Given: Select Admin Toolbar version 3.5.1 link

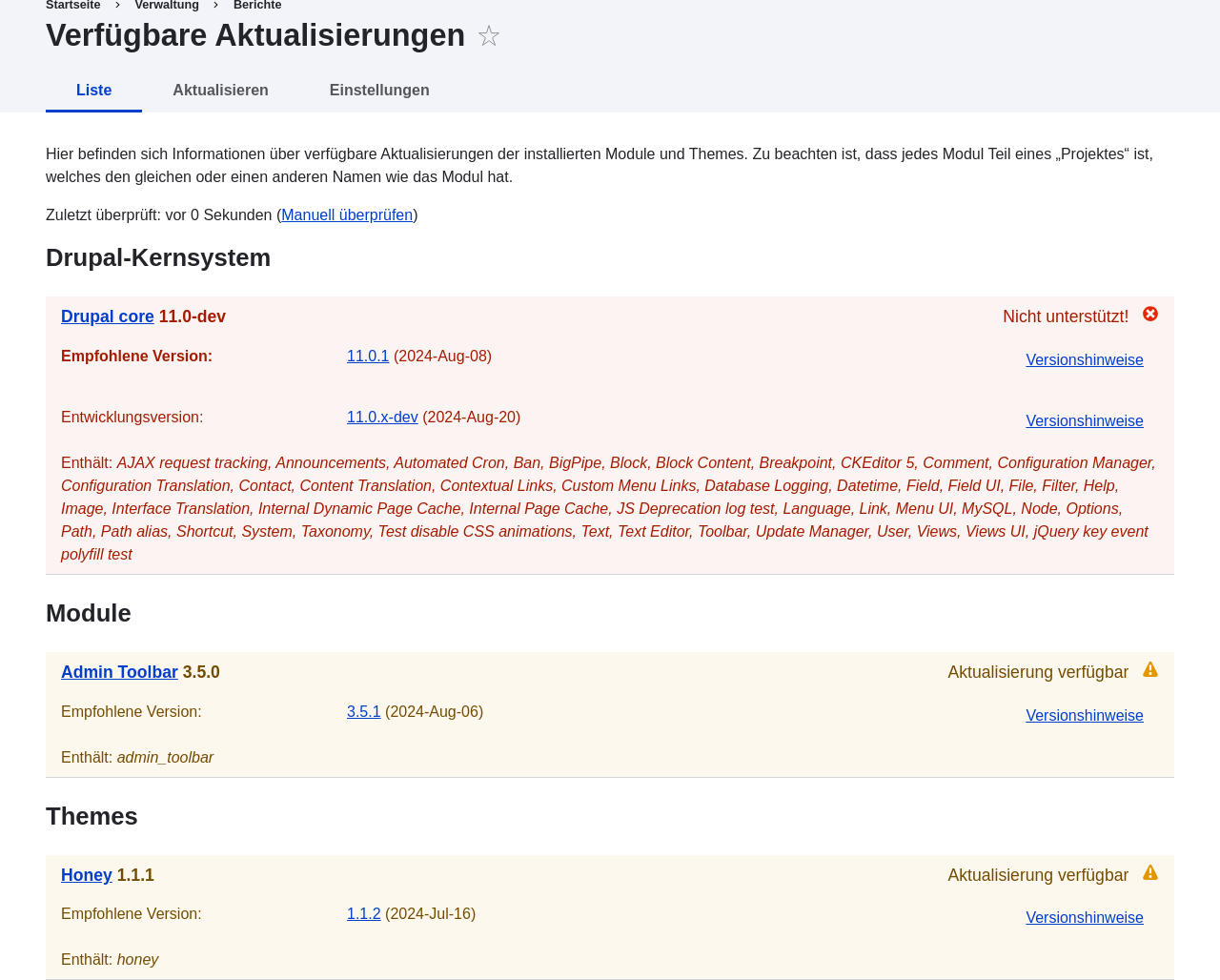Looking at the screenshot, I should coord(363,712).
